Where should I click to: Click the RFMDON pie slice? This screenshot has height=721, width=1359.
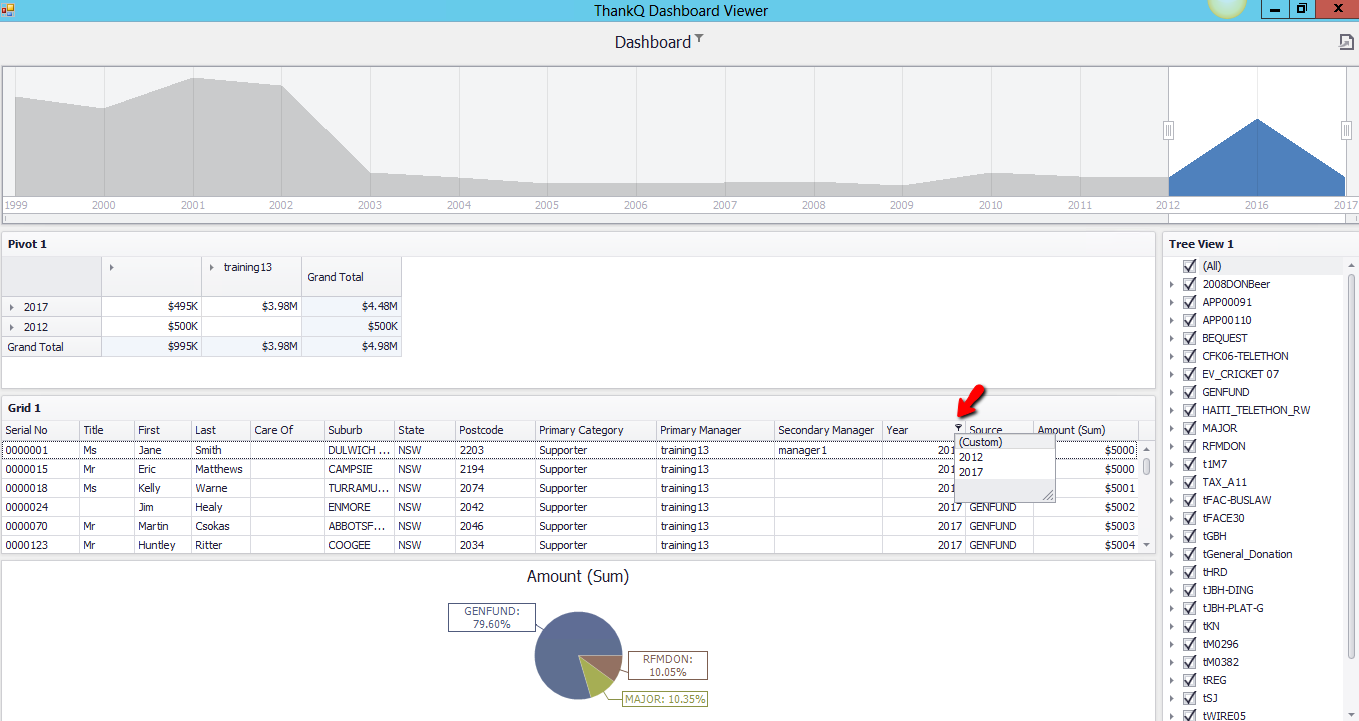tap(605, 665)
